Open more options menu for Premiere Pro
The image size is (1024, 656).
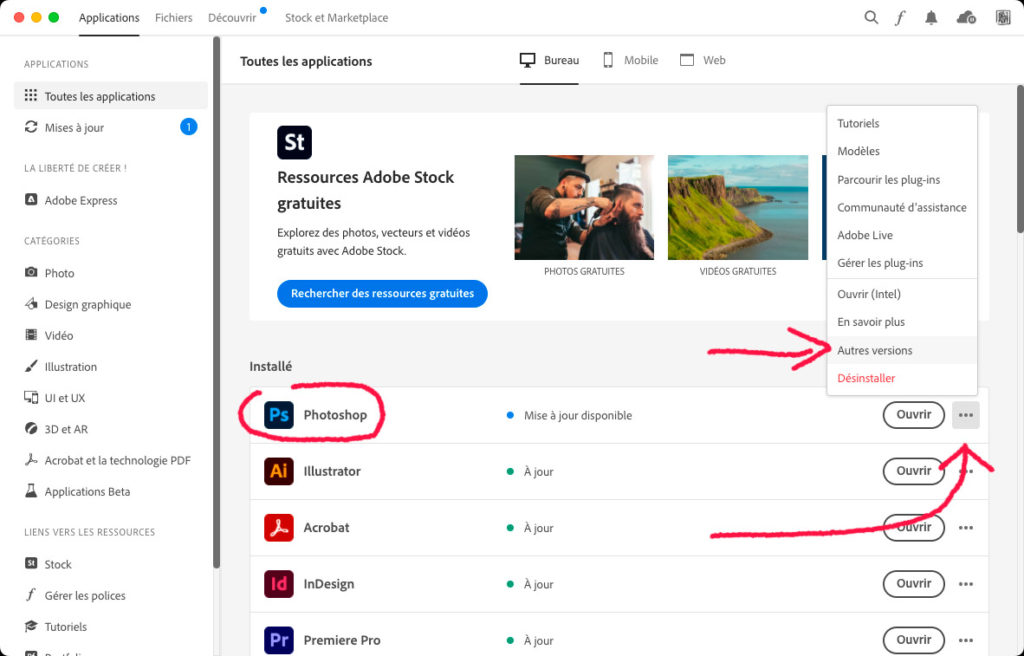tap(966, 640)
